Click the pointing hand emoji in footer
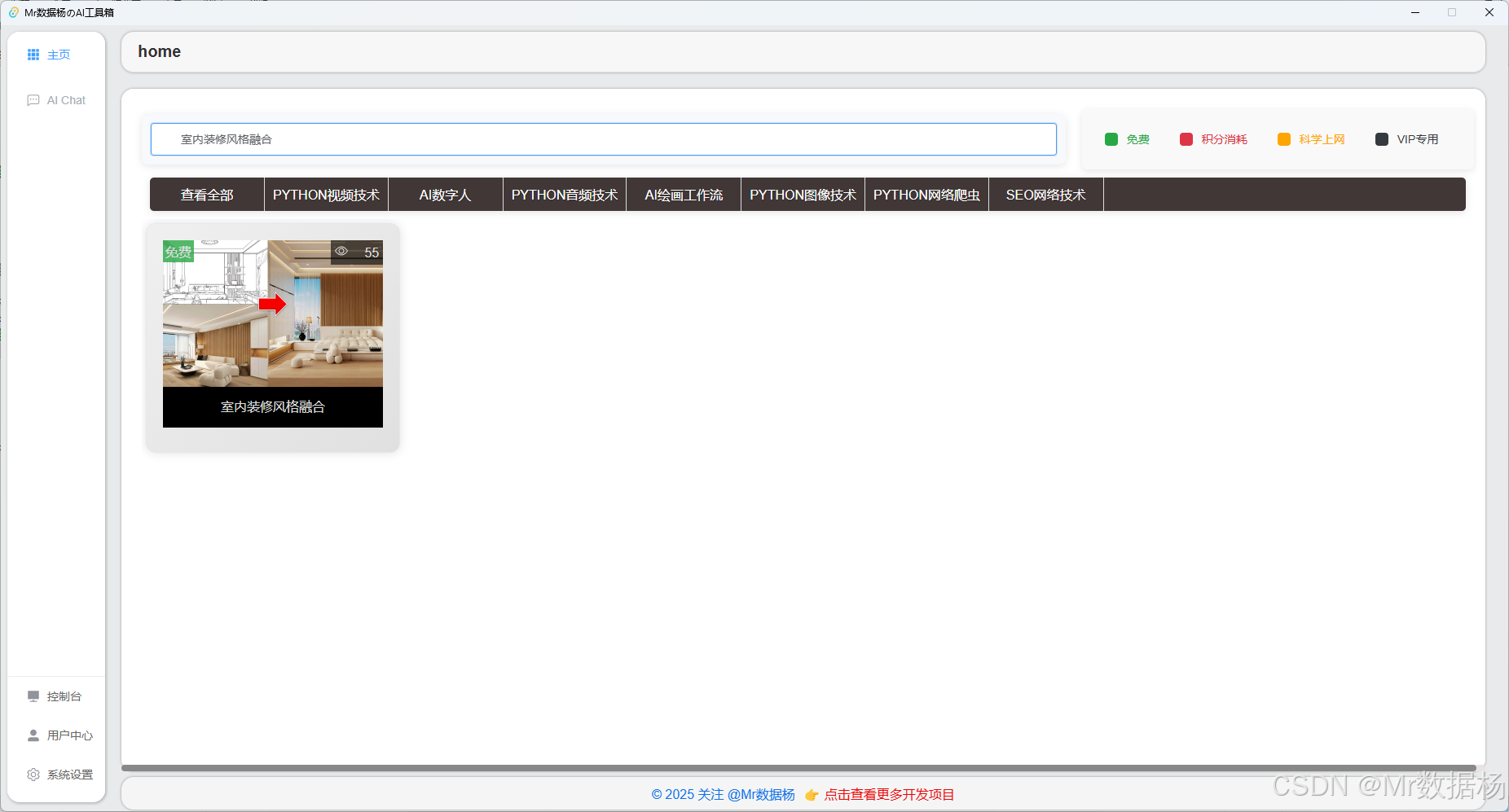The width and height of the screenshot is (1509, 812). [x=812, y=795]
